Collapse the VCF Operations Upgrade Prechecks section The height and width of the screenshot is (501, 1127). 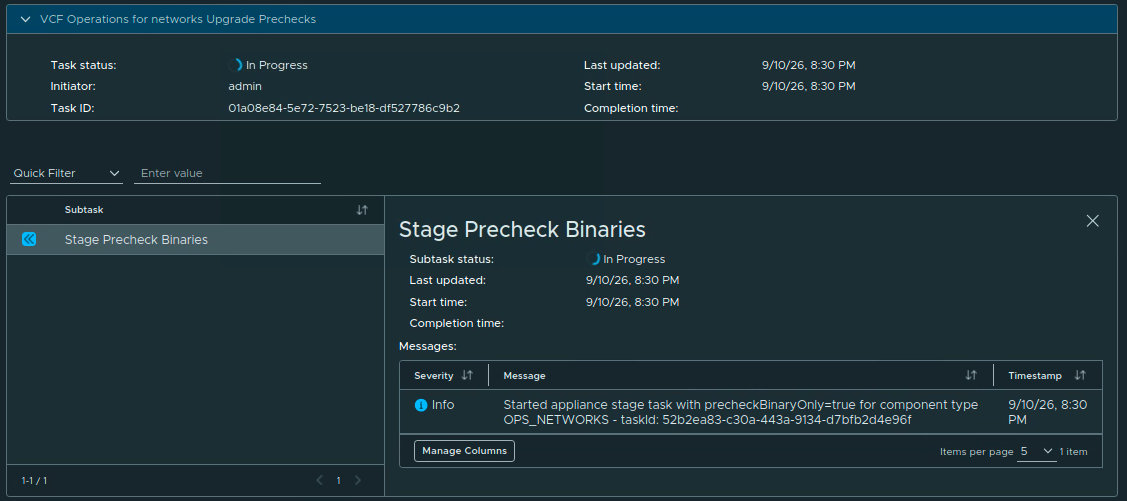click(27, 19)
